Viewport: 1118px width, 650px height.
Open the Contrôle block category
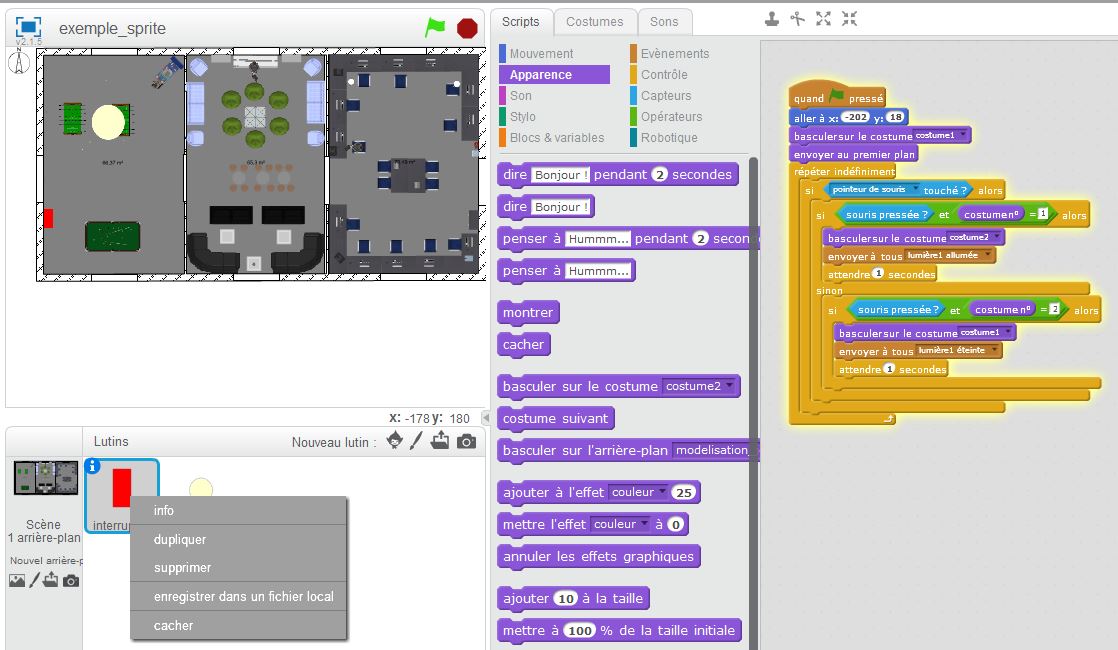(x=664, y=74)
